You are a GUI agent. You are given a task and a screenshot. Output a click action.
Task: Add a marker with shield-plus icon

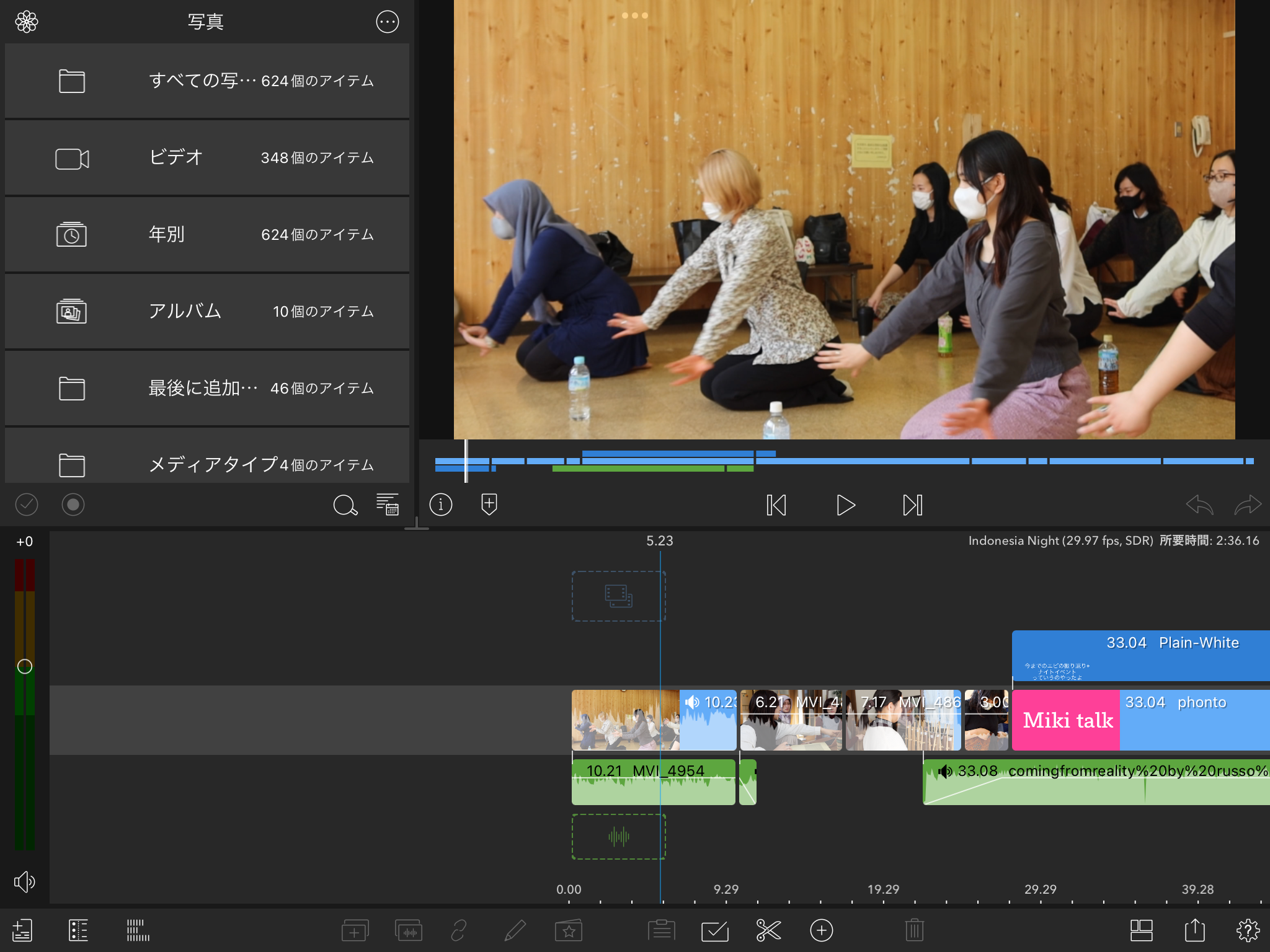click(489, 505)
